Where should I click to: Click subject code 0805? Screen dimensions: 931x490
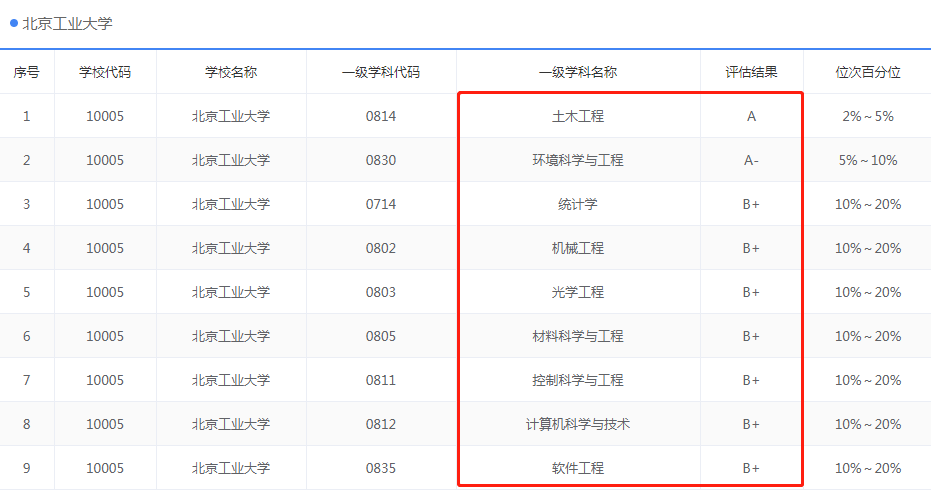tap(381, 336)
